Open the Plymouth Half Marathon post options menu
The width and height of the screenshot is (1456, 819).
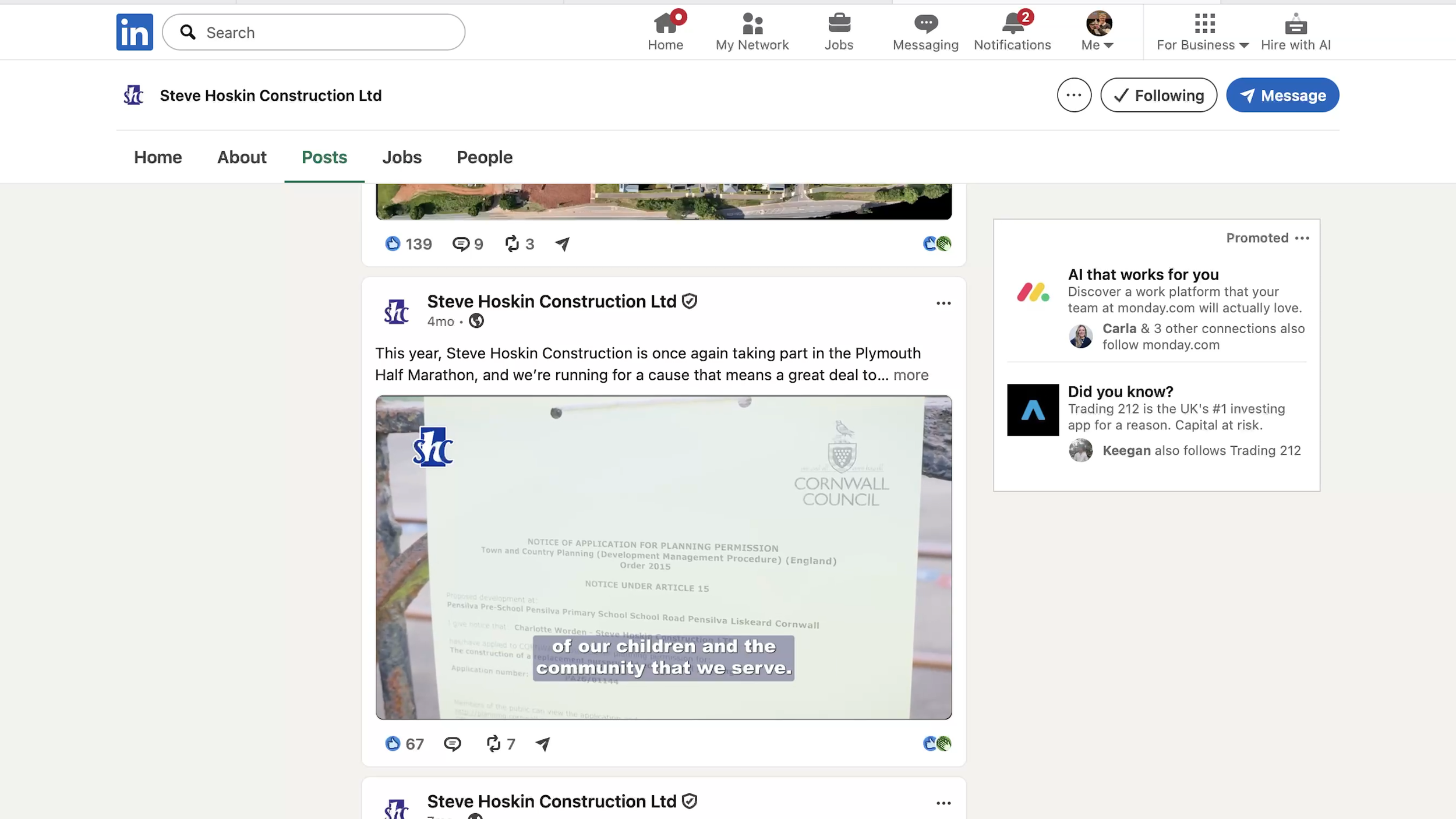pyautogui.click(x=943, y=303)
